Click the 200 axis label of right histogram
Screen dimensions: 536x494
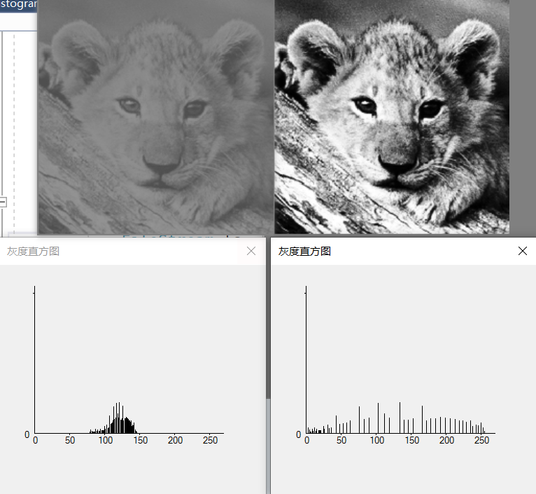click(447, 440)
